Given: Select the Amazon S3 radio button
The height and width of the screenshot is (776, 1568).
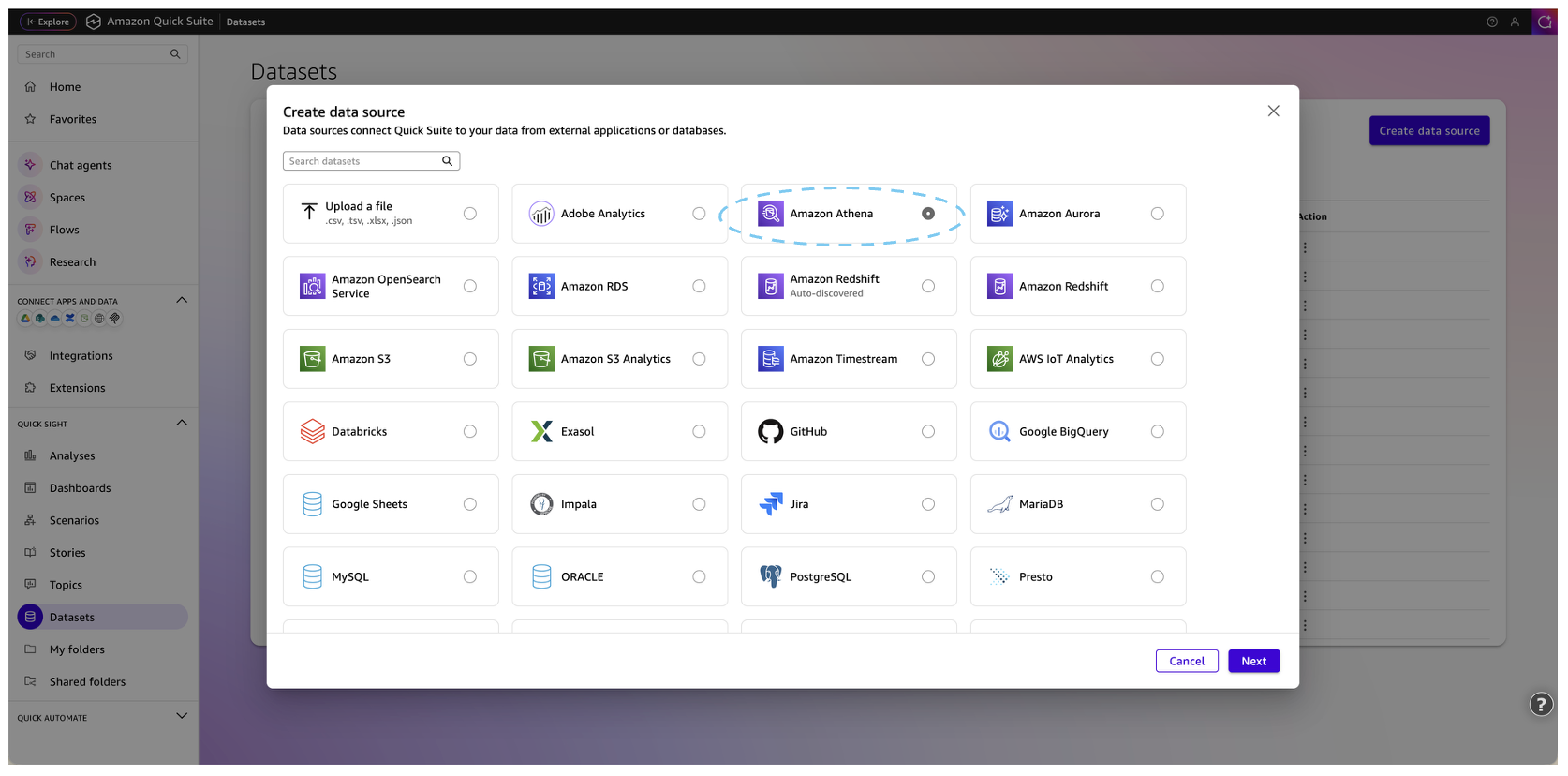Looking at the screenshot, I should 470,359.
